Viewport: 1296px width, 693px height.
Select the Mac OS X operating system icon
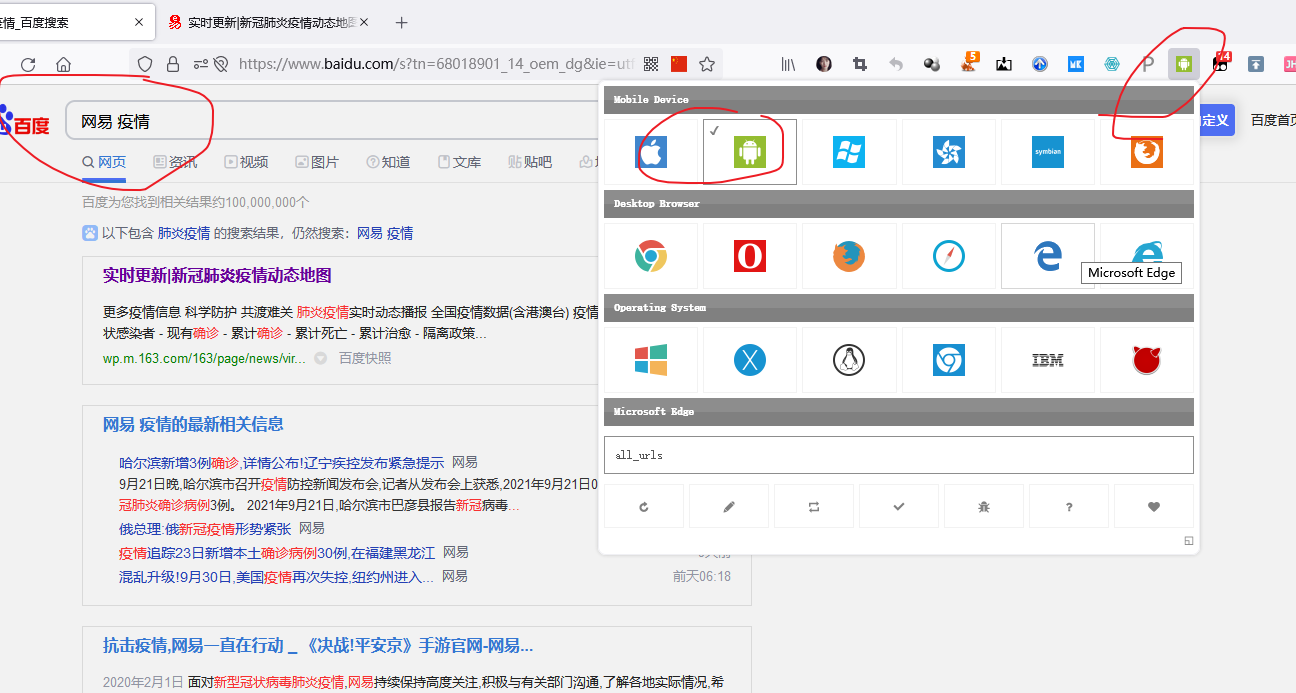[x=750, y=360]
